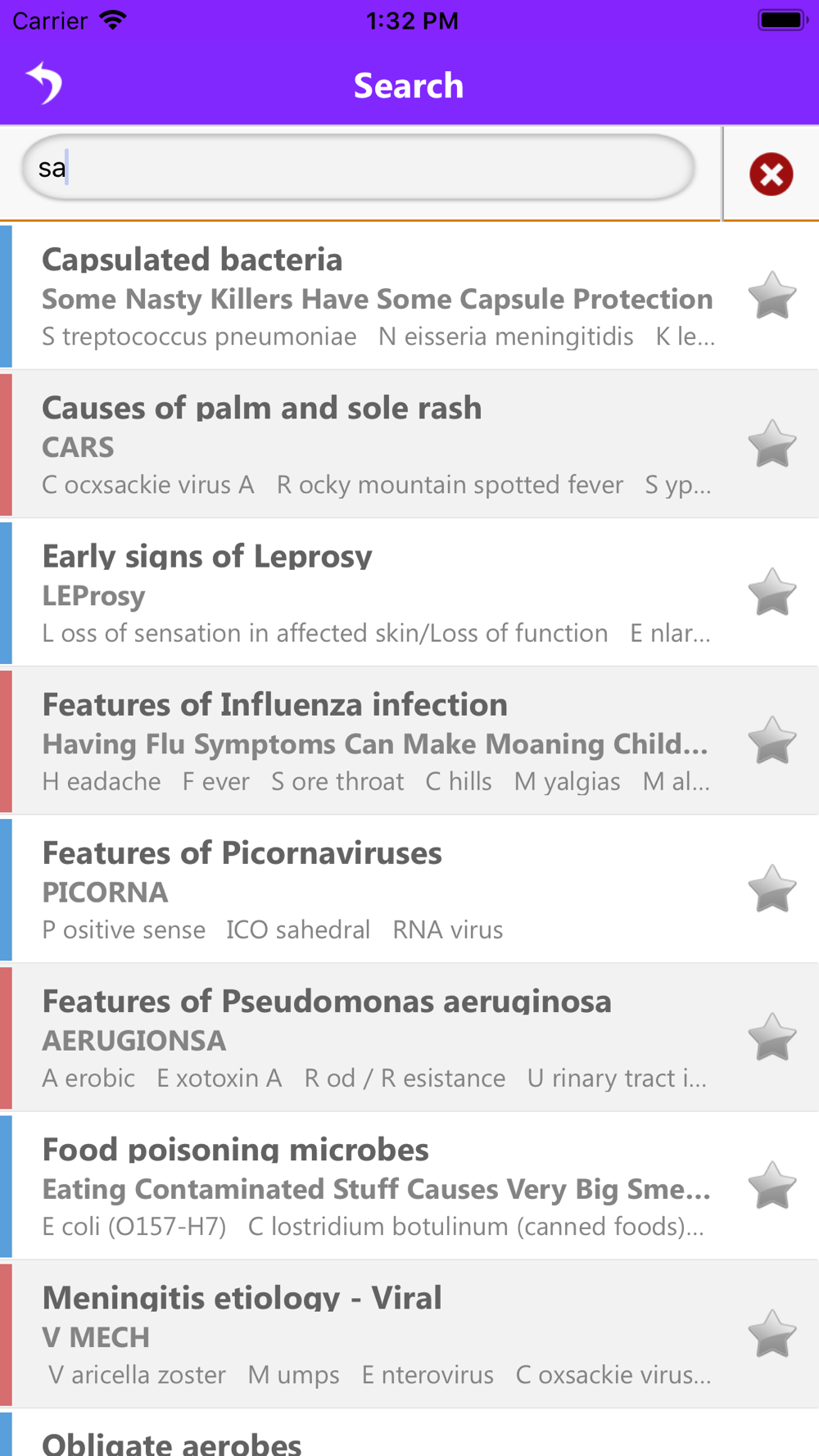Viewport: 819px width, 1456px height.
Task: Clear search with red X icon
Action: (771, 174)
